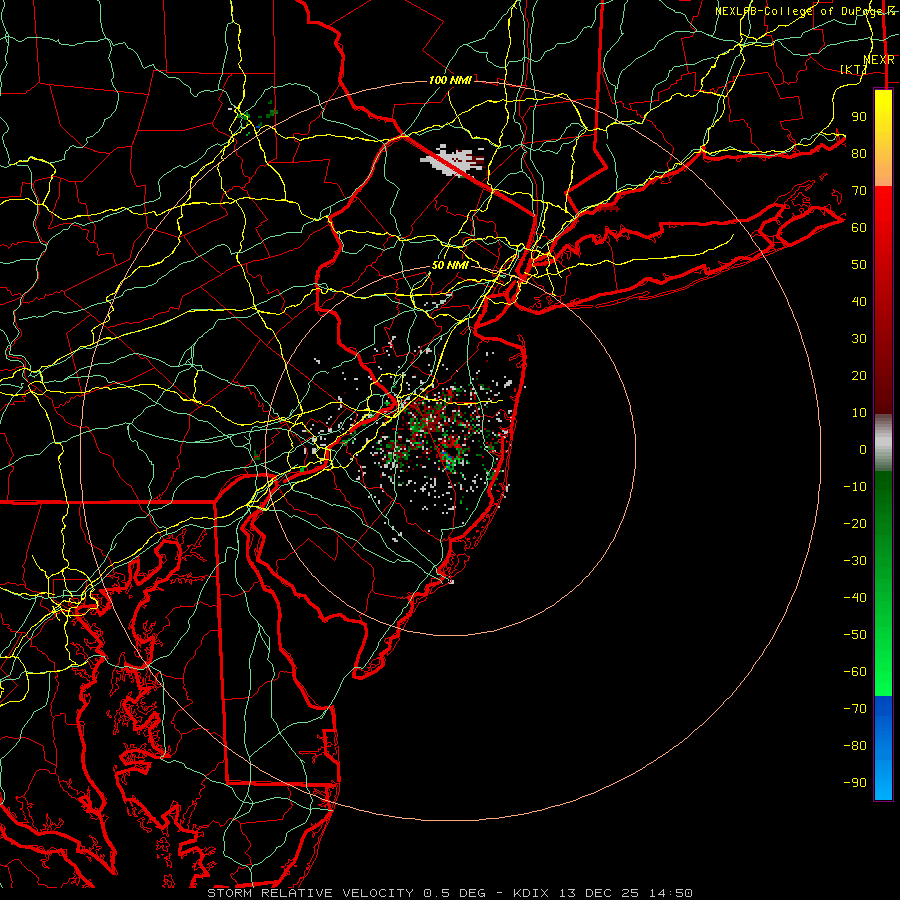
Task: Select the [KT] units label
Action: click(x=854, y=69)
